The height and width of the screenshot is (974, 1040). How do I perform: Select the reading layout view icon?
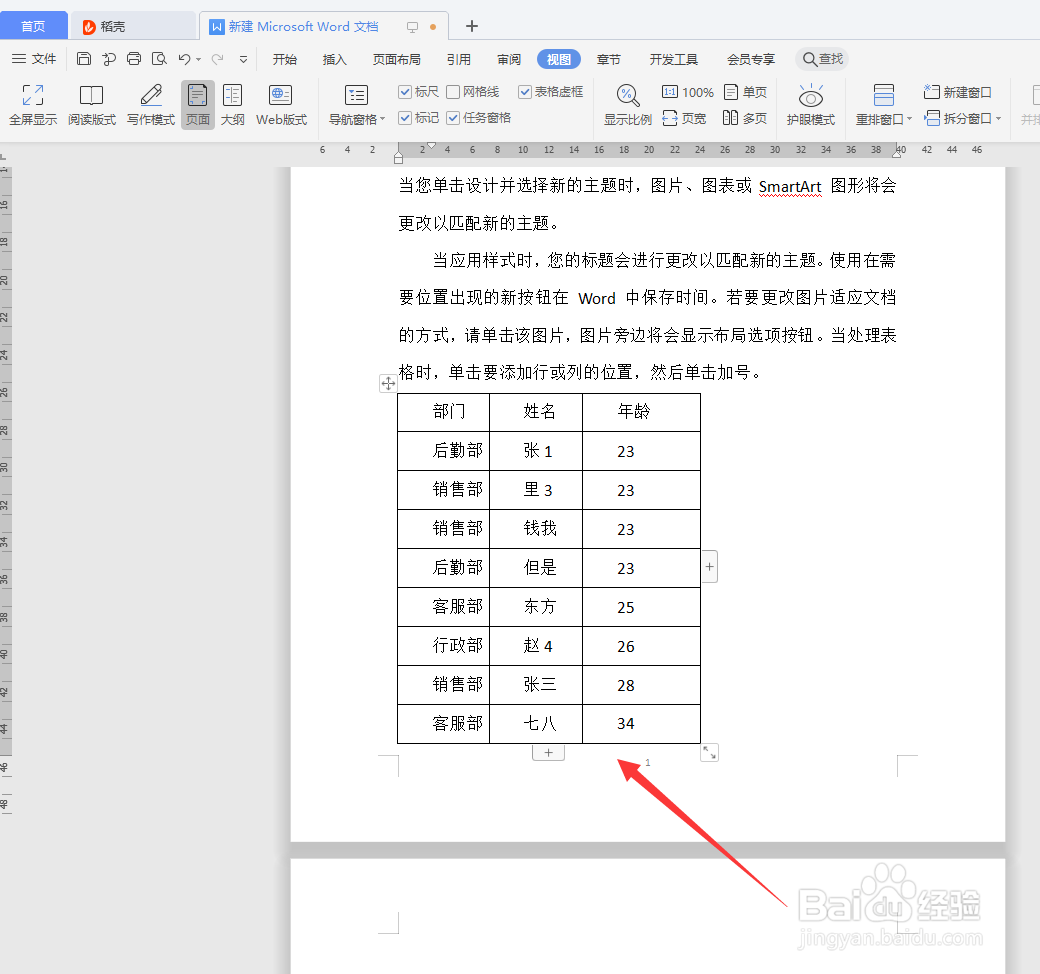click(91, 105)
